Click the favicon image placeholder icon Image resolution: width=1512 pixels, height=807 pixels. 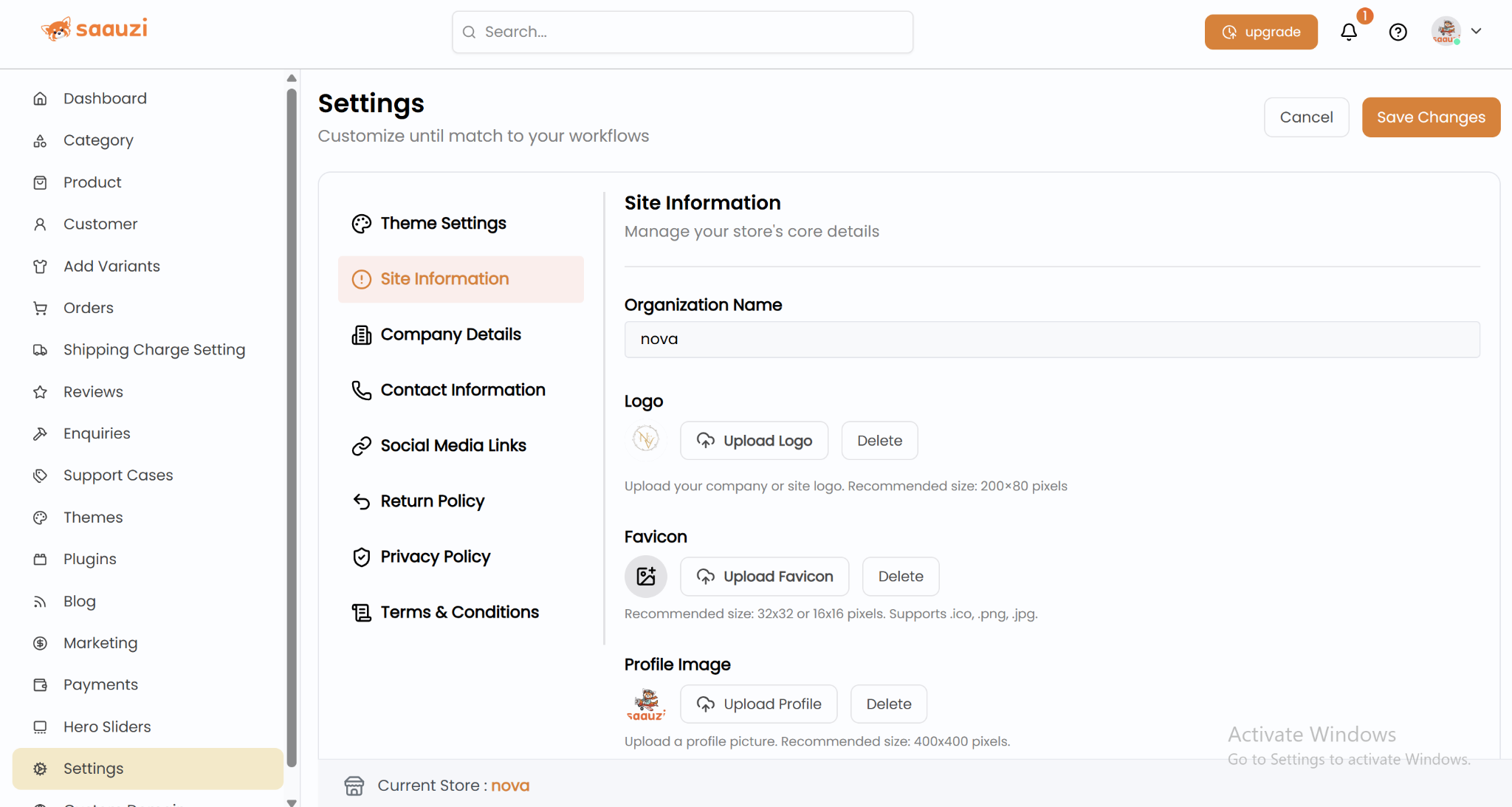tap(646, 577)
